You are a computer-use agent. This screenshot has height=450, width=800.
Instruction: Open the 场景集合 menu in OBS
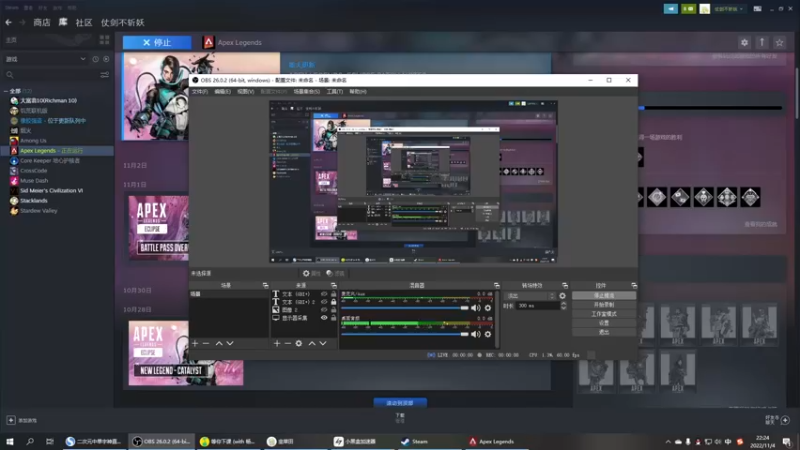307,92
